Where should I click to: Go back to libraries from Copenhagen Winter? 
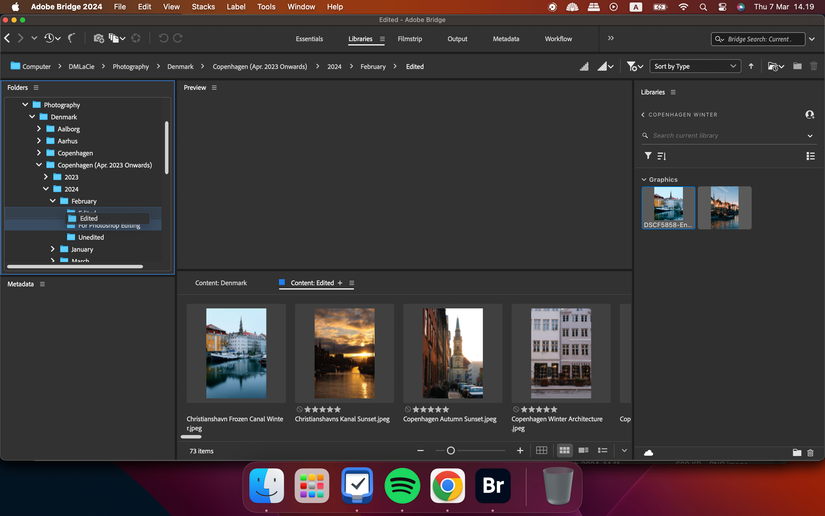pyautogui.click(x=643, y=115)
